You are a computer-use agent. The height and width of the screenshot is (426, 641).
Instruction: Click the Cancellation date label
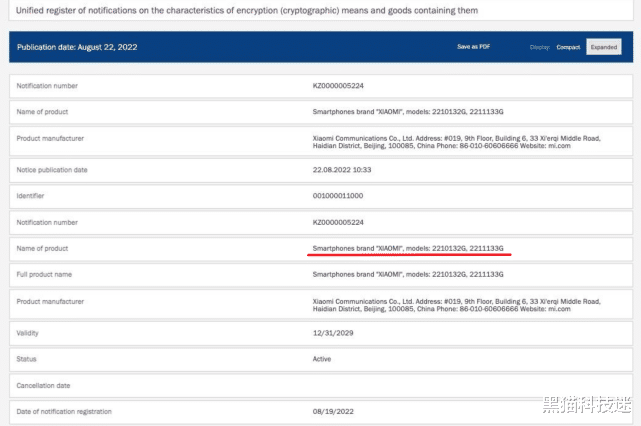43,386
